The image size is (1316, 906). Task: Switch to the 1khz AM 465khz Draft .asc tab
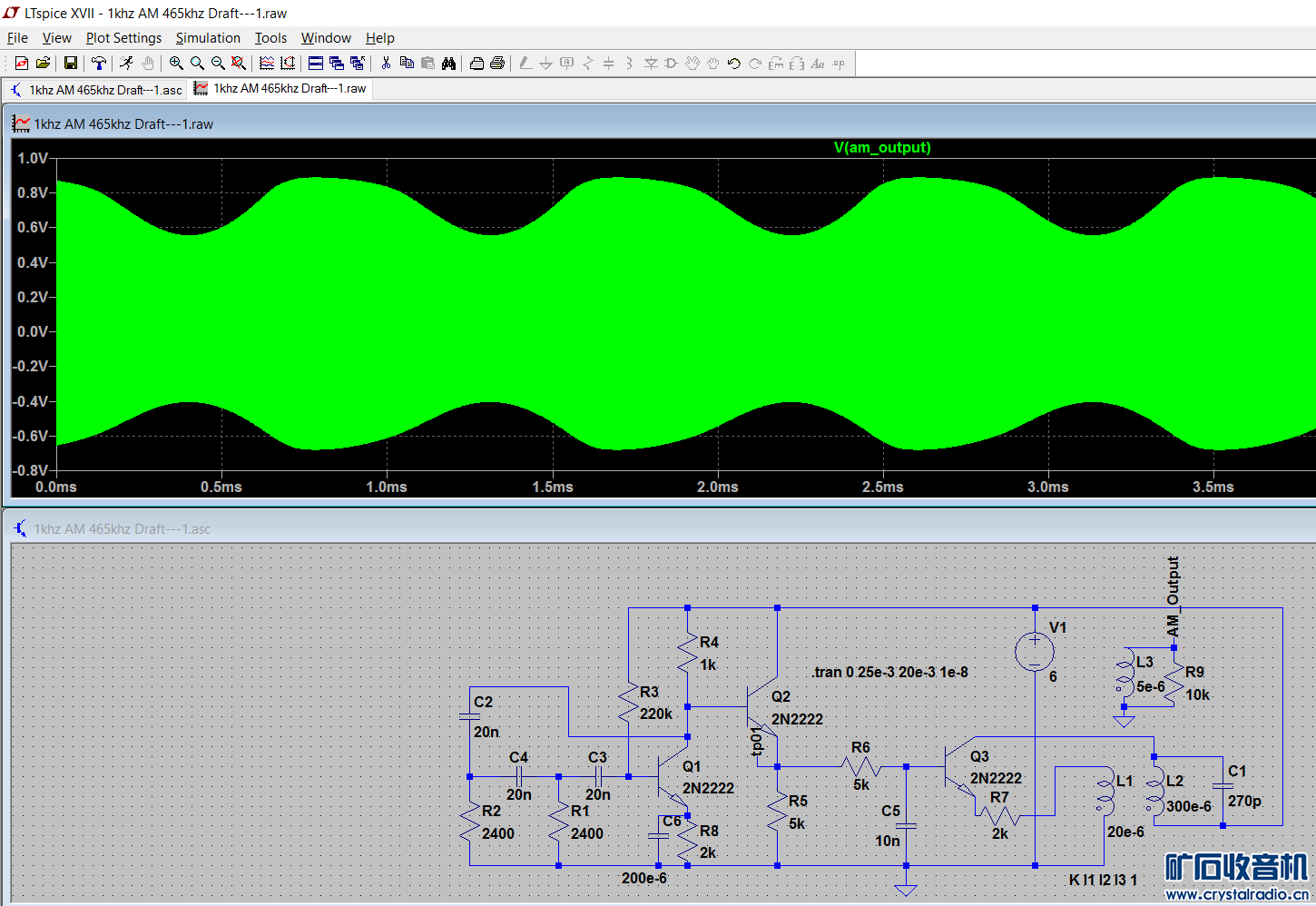coord(96,90)
